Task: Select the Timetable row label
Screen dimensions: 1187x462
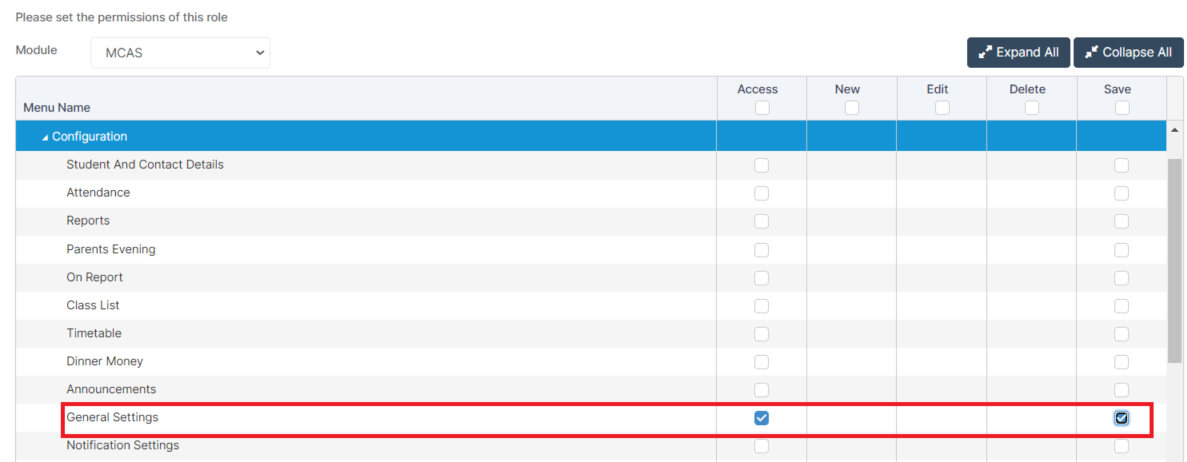Action: click(x=94, y=333)
